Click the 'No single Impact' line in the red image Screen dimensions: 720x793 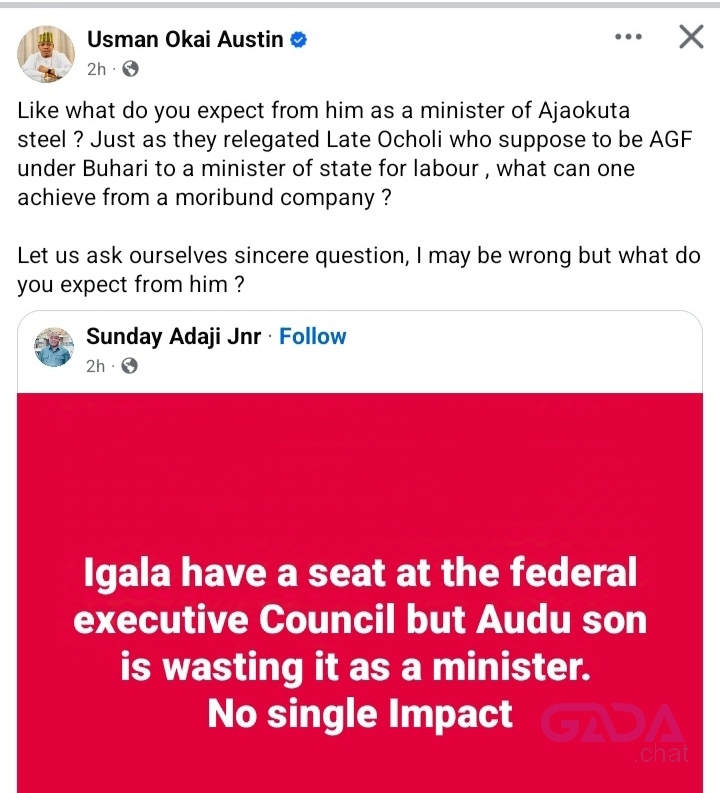[360, 714]
